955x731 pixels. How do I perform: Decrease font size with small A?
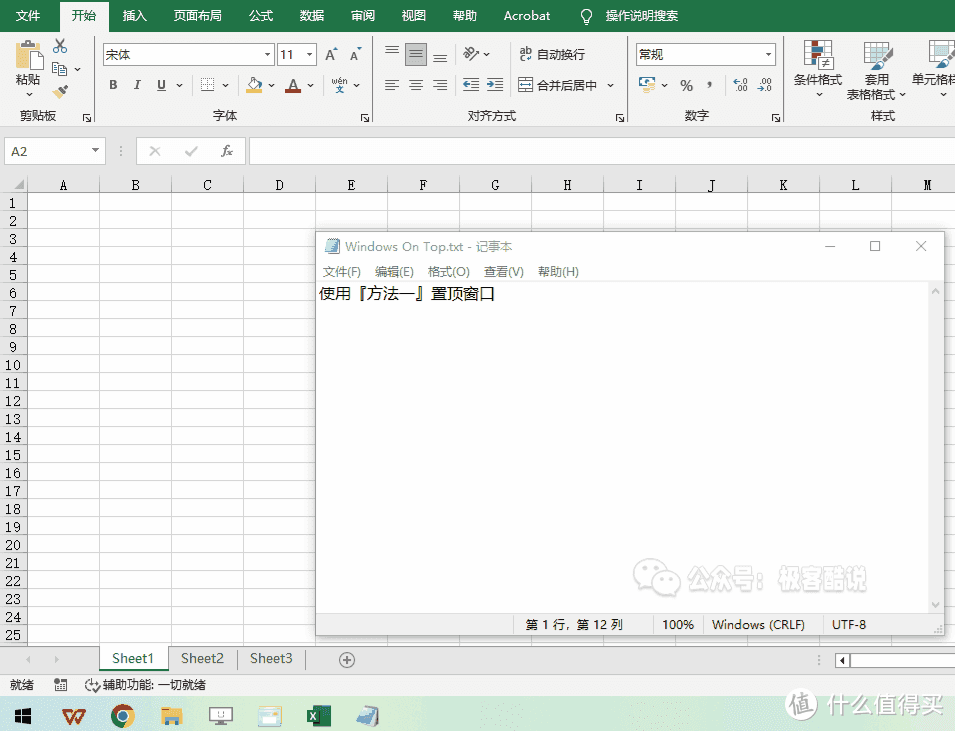coord(356,55)
